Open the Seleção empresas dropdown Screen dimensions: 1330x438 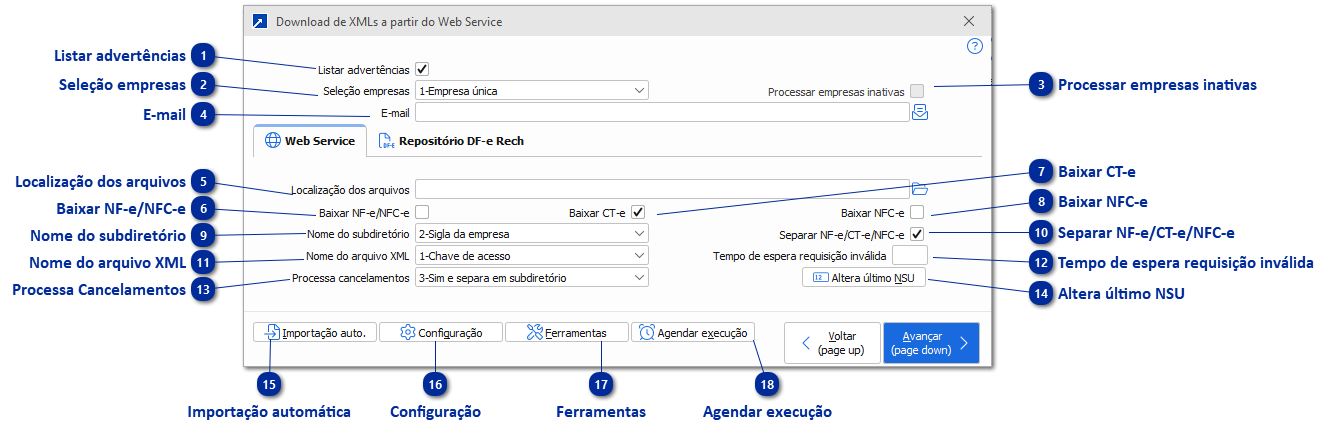[532, 91]
